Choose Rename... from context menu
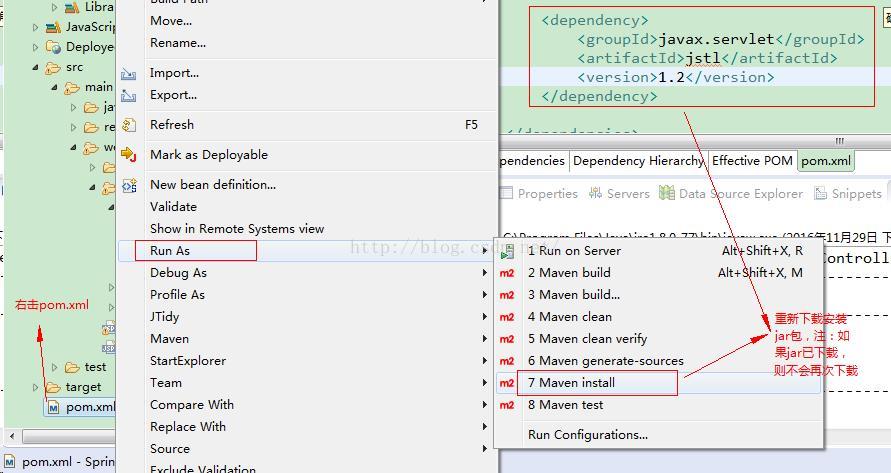Viewport: 891px width, 473px height. [x=178, y=43]
